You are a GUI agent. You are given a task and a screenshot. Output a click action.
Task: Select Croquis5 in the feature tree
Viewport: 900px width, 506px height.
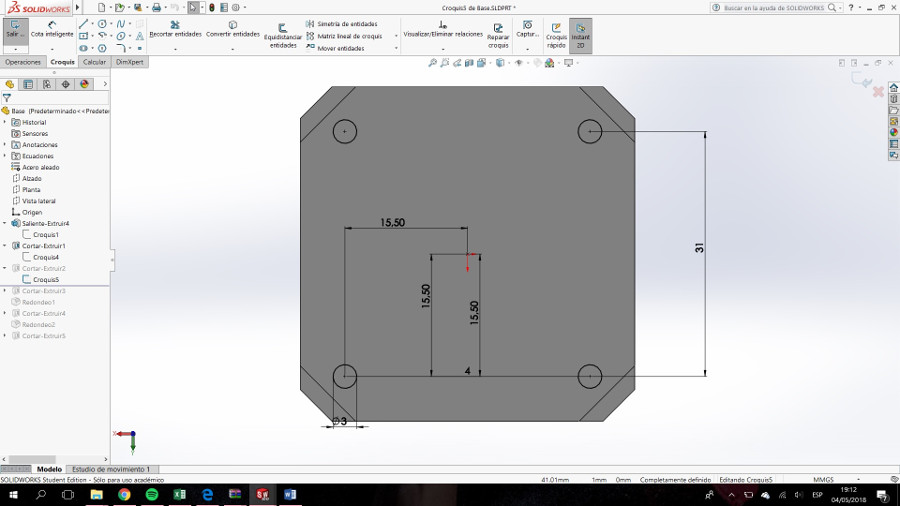click(x=46, y=279)
